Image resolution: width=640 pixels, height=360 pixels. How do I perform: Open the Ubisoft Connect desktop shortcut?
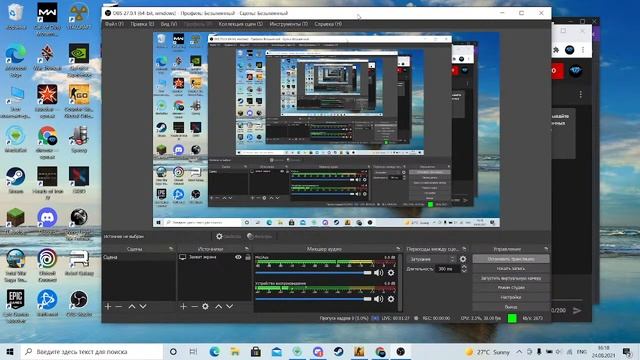pyautogui.click(x=47, y=264)
